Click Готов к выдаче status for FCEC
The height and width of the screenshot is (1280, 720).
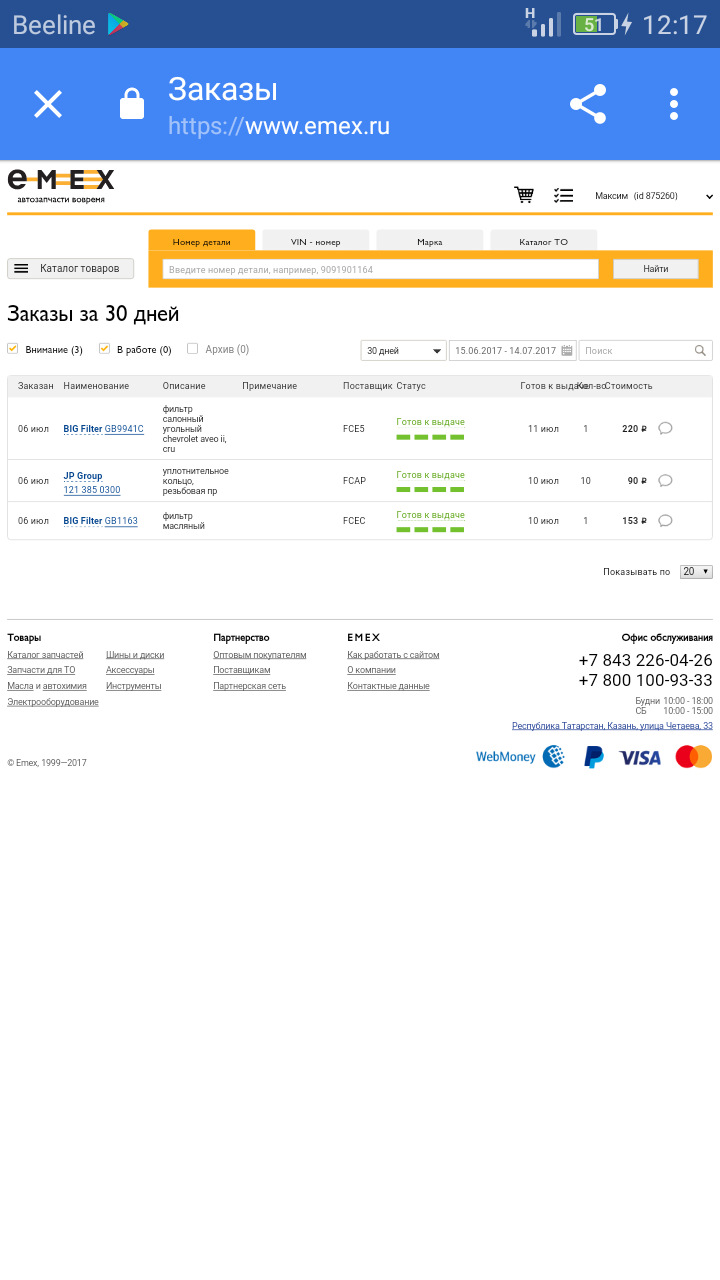[x=430, y=515]
